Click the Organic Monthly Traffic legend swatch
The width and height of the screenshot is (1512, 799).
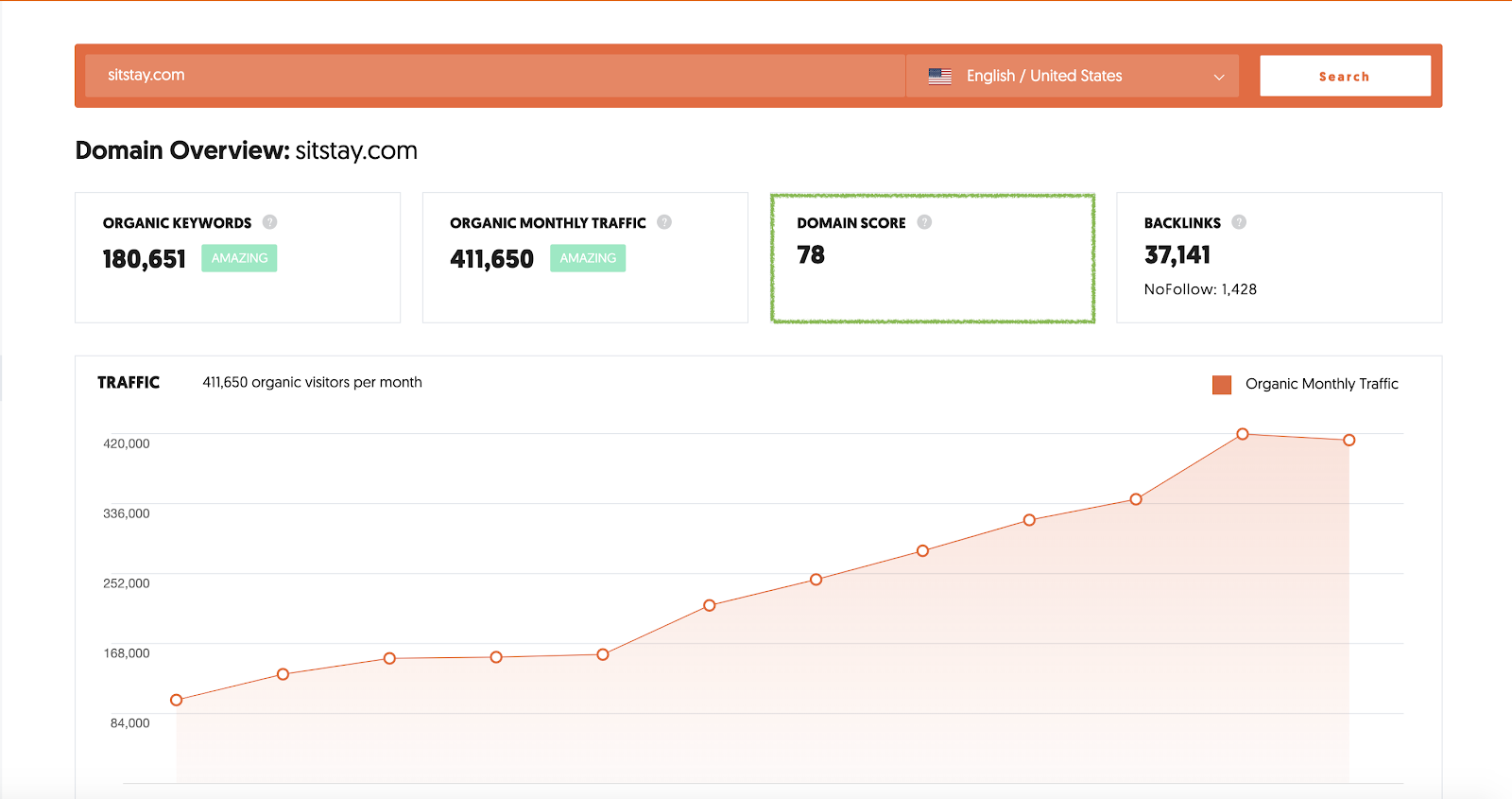coord(1222,385)
